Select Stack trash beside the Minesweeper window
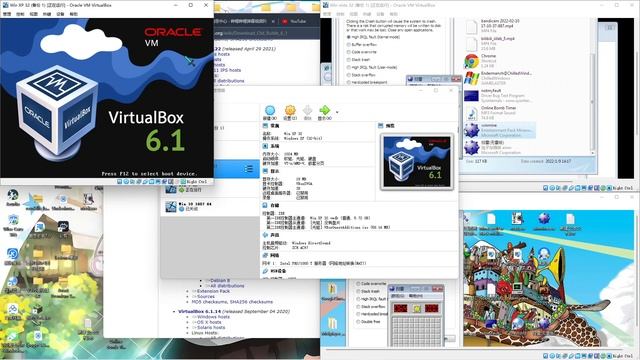The image size is (640, 360). point(358,291)
